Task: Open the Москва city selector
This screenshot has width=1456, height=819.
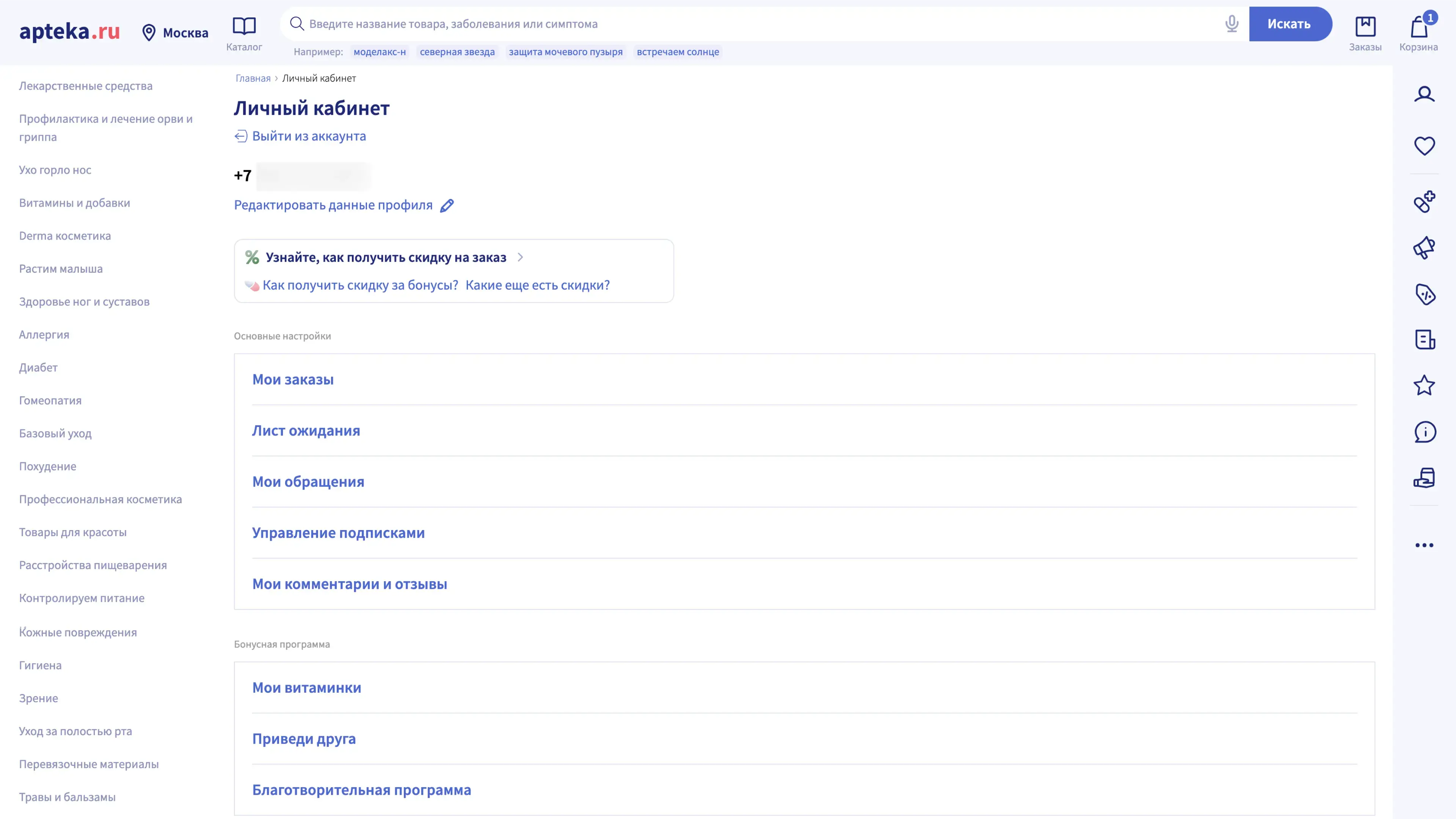Action: [x=175, y=33]
